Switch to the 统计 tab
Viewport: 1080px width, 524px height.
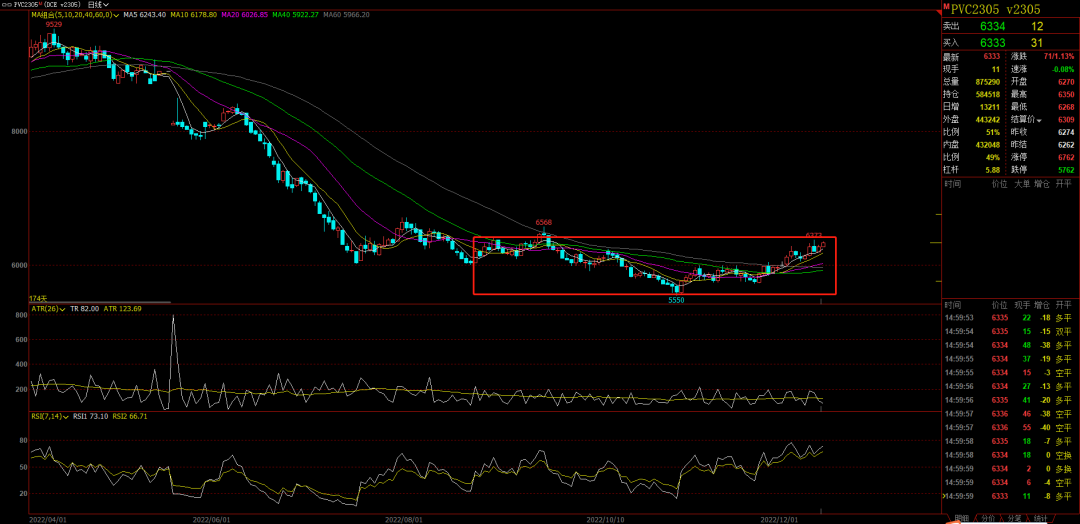(1041, 518)
